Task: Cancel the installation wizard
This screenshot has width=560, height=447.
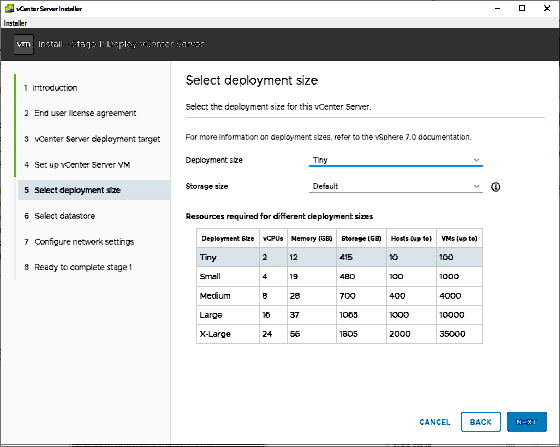Action: click(x=435, y=422)
